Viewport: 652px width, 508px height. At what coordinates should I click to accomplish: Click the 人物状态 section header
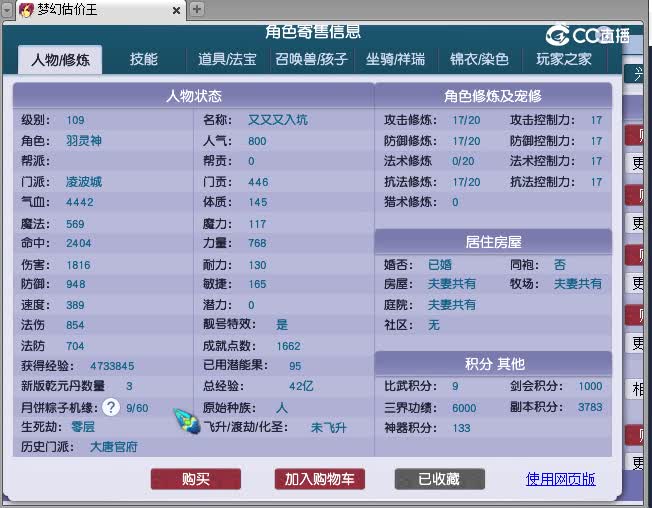[x=194, y=96]
